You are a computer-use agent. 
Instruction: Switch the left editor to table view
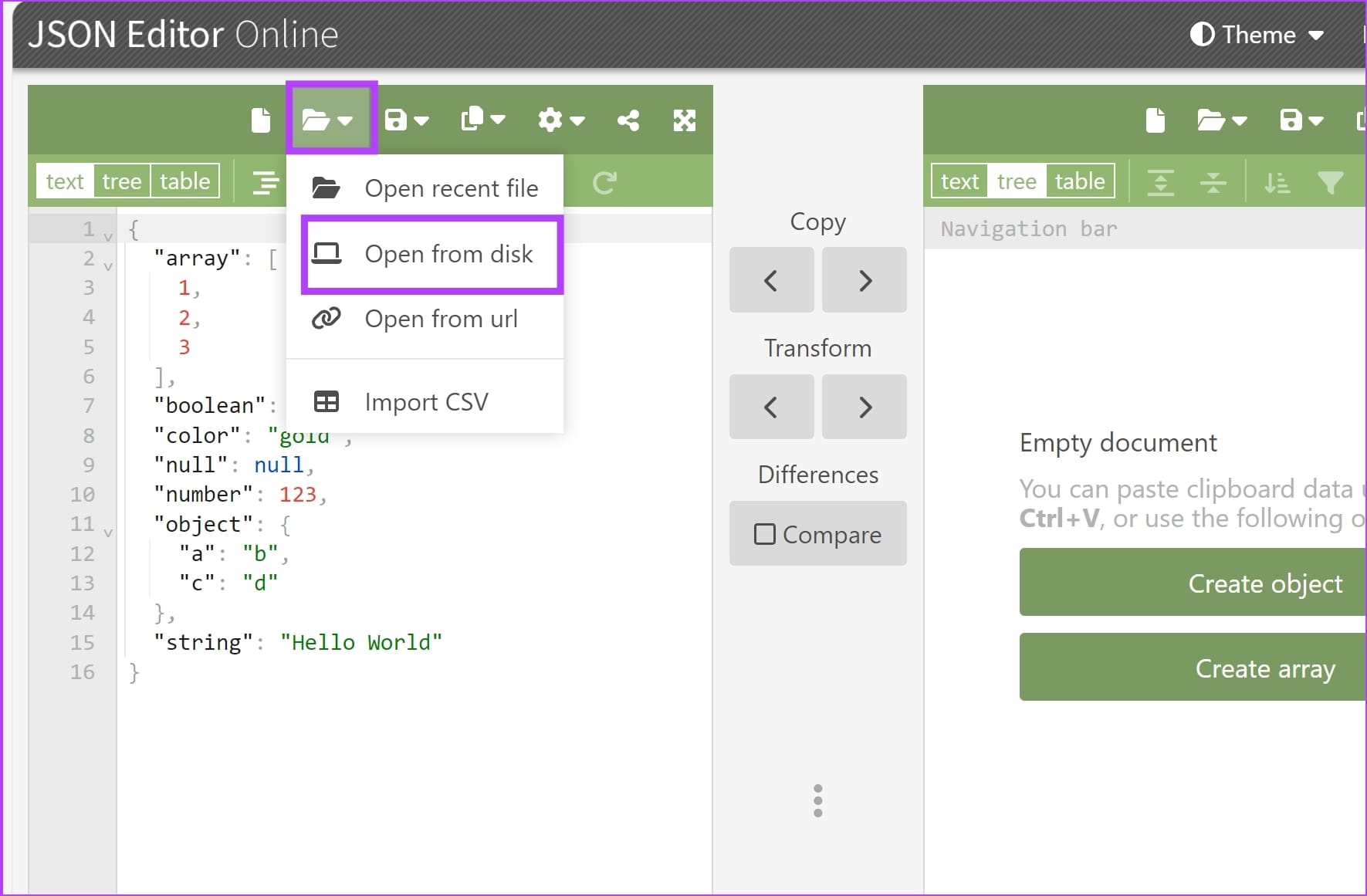click(x=184, y=181)
